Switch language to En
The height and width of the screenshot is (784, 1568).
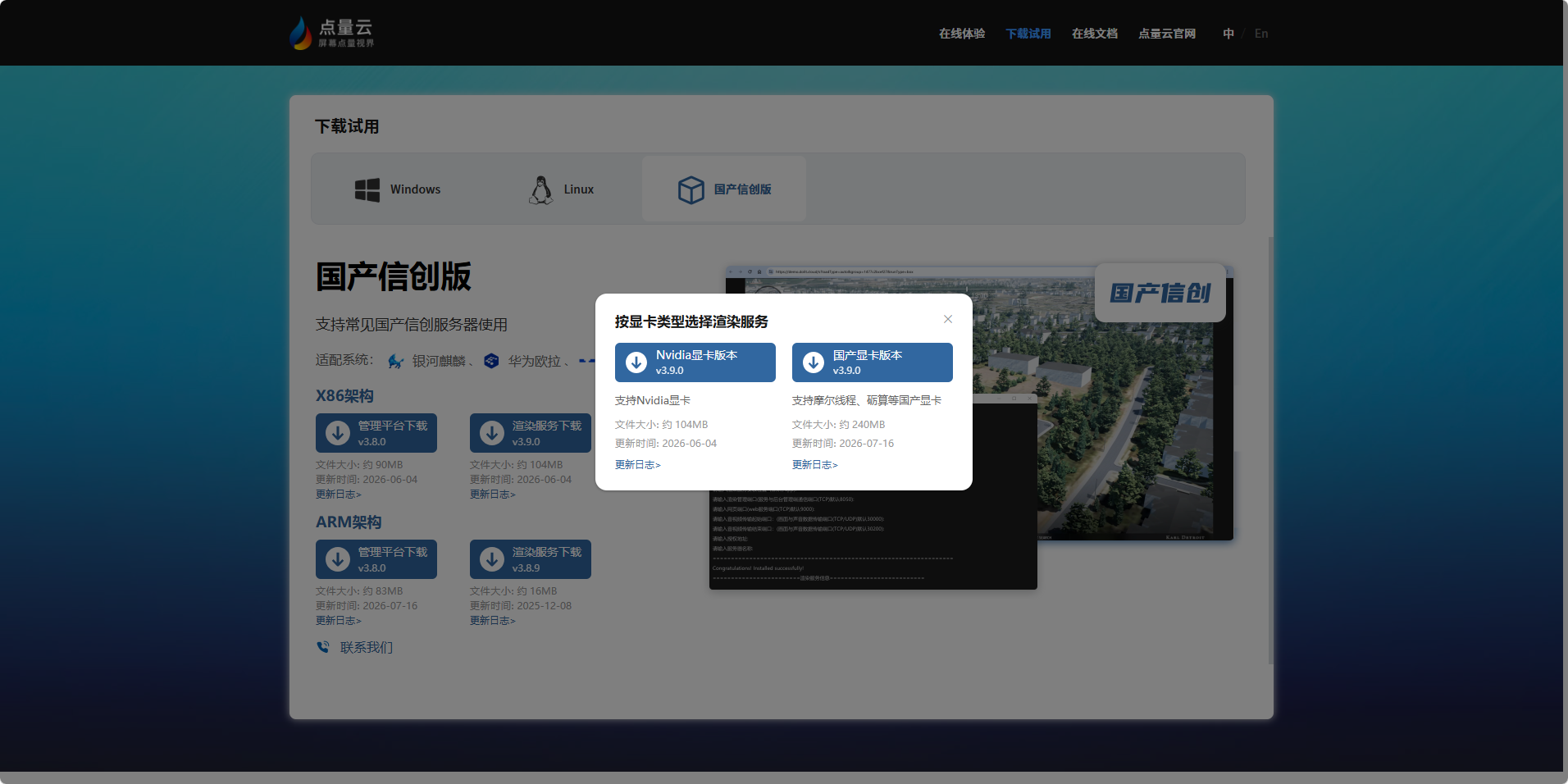tap(1261, 34)
